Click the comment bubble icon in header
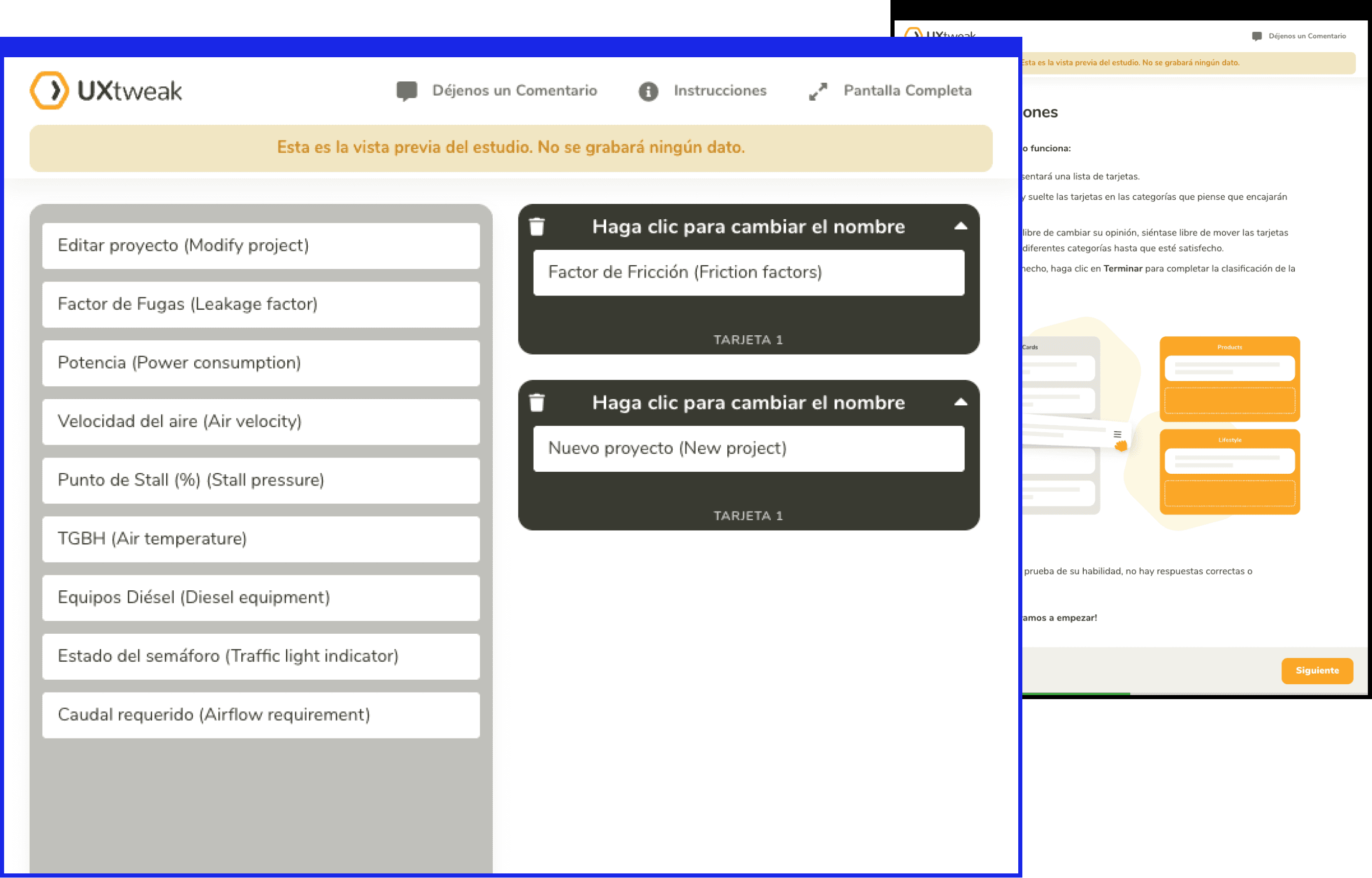 tap(406, 90)
